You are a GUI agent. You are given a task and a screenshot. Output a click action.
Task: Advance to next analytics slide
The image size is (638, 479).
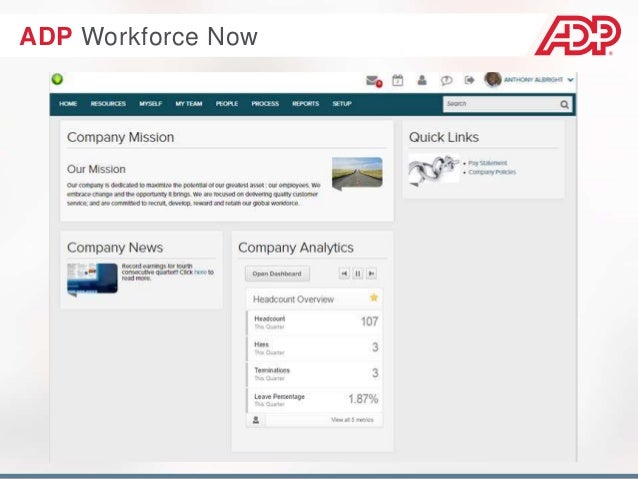click(x=371, y=273)
